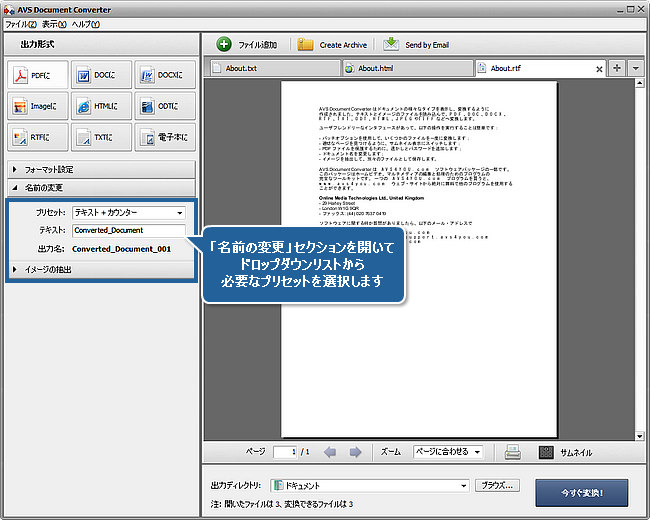Collapse 名前の変更 section
Viewport: 650px width, 520px height.
102,188
